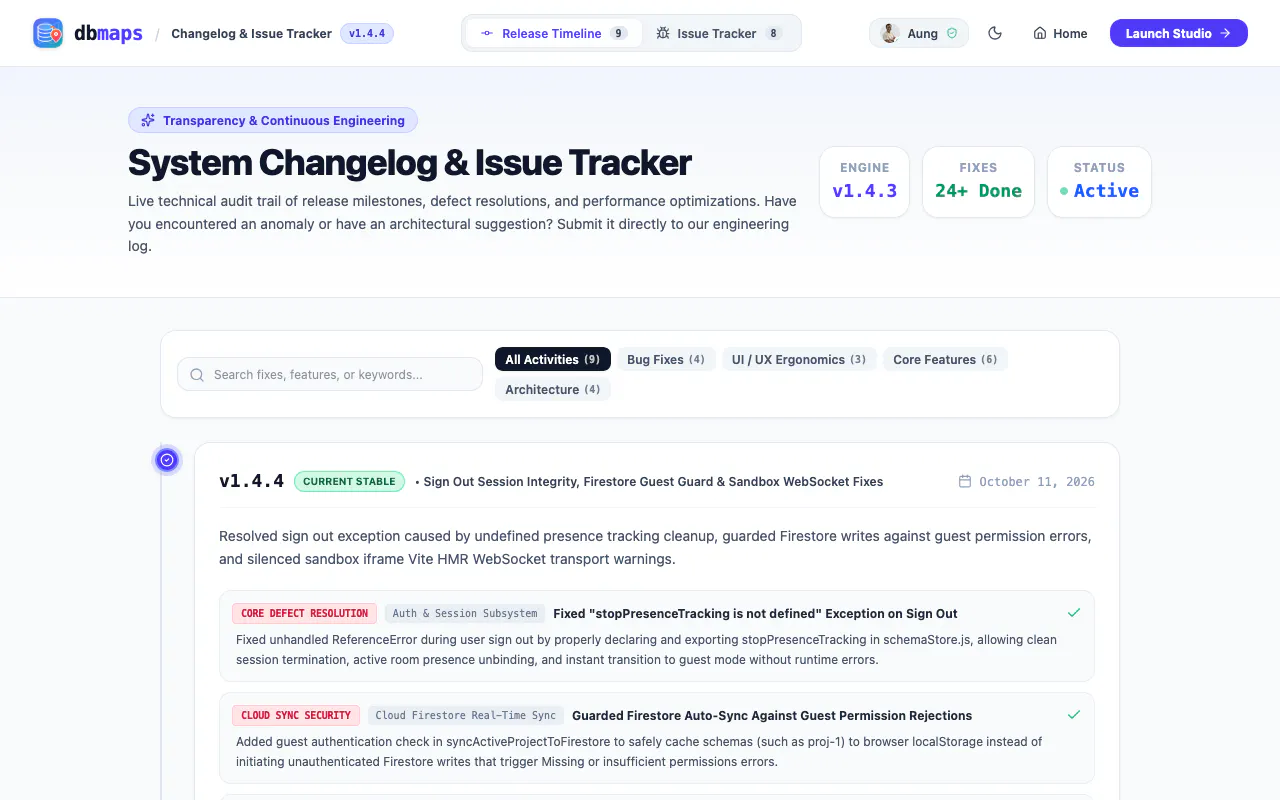Click the Cloud Firestore Real-Time Sync tag

(466, 715)
